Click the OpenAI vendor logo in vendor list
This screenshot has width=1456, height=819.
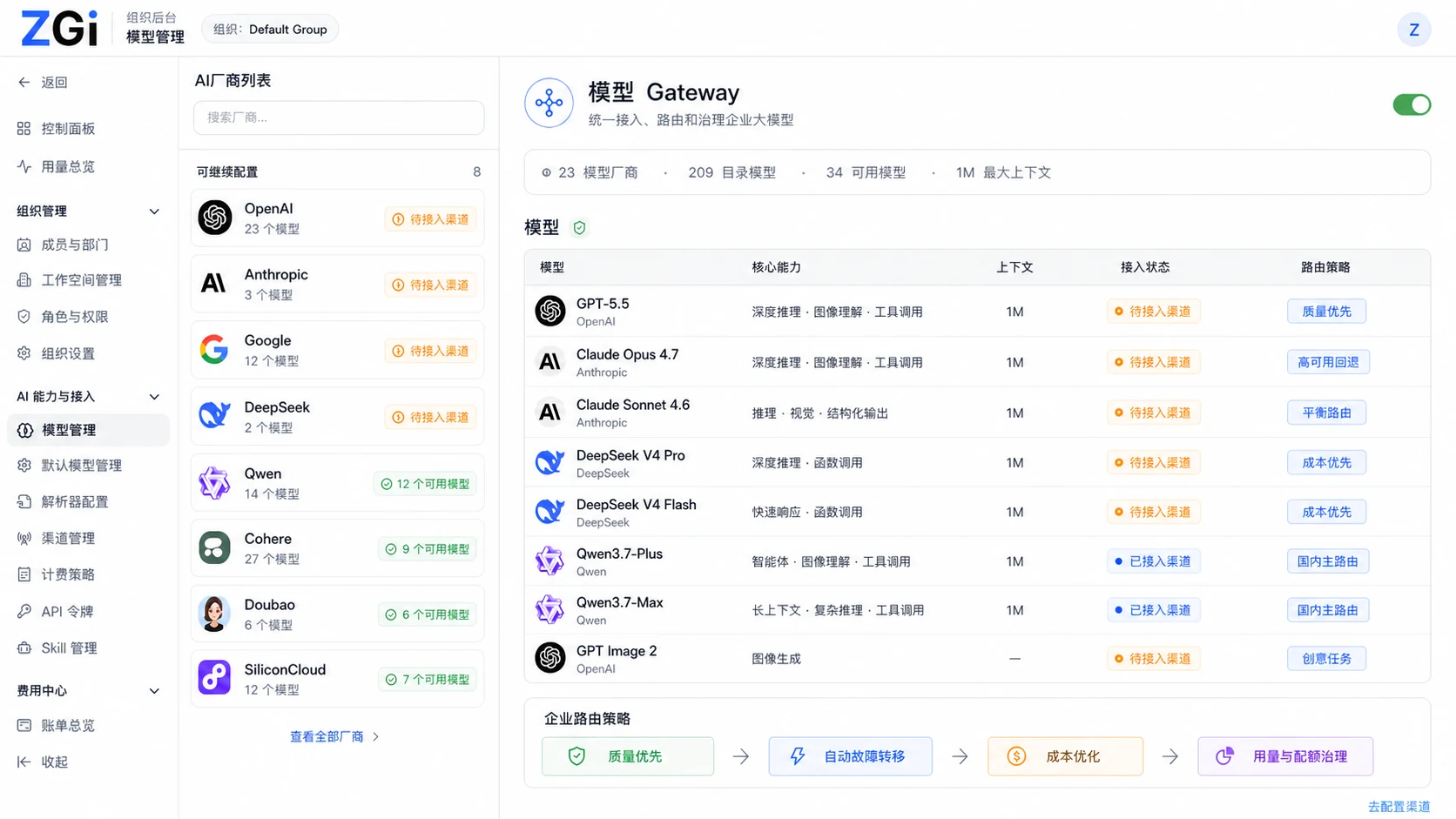(x=214, y=218)
